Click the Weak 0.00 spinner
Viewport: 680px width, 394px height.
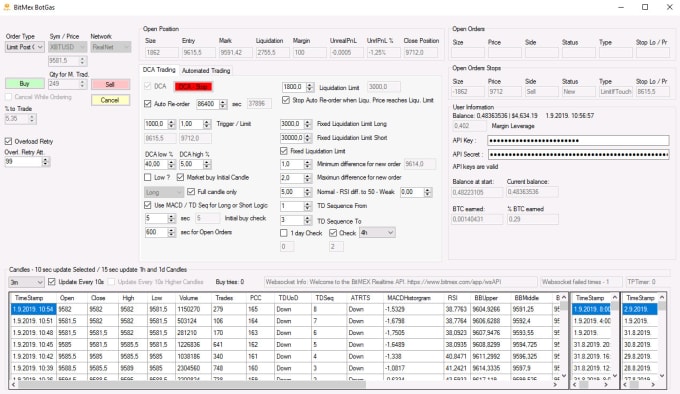428,192
